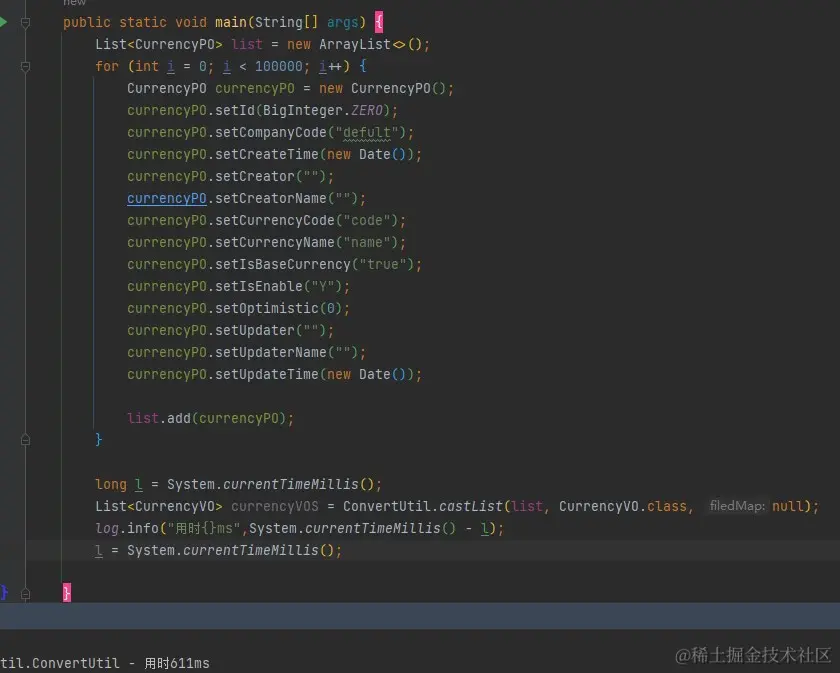The width and height of the screenshot is (840, 673).
Task: Click "setCurrencyCode" method call
Action: pos(274,220)
